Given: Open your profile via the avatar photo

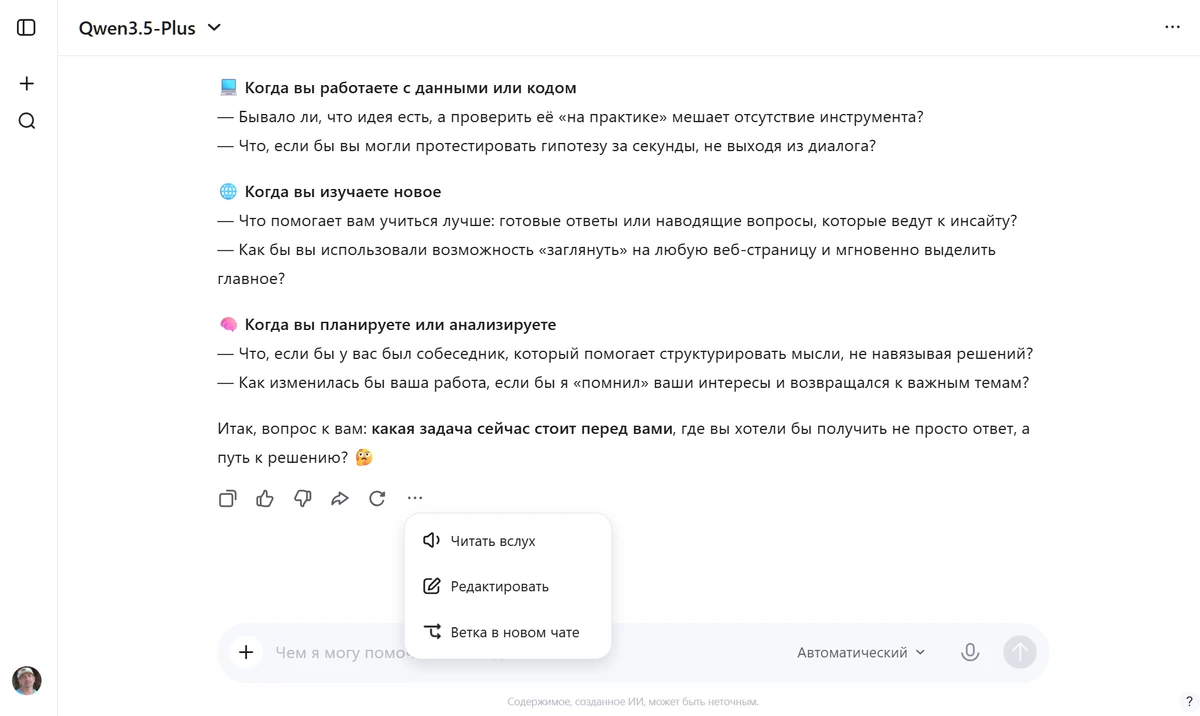Looking at the screenshot, I should tap(27, 681).
